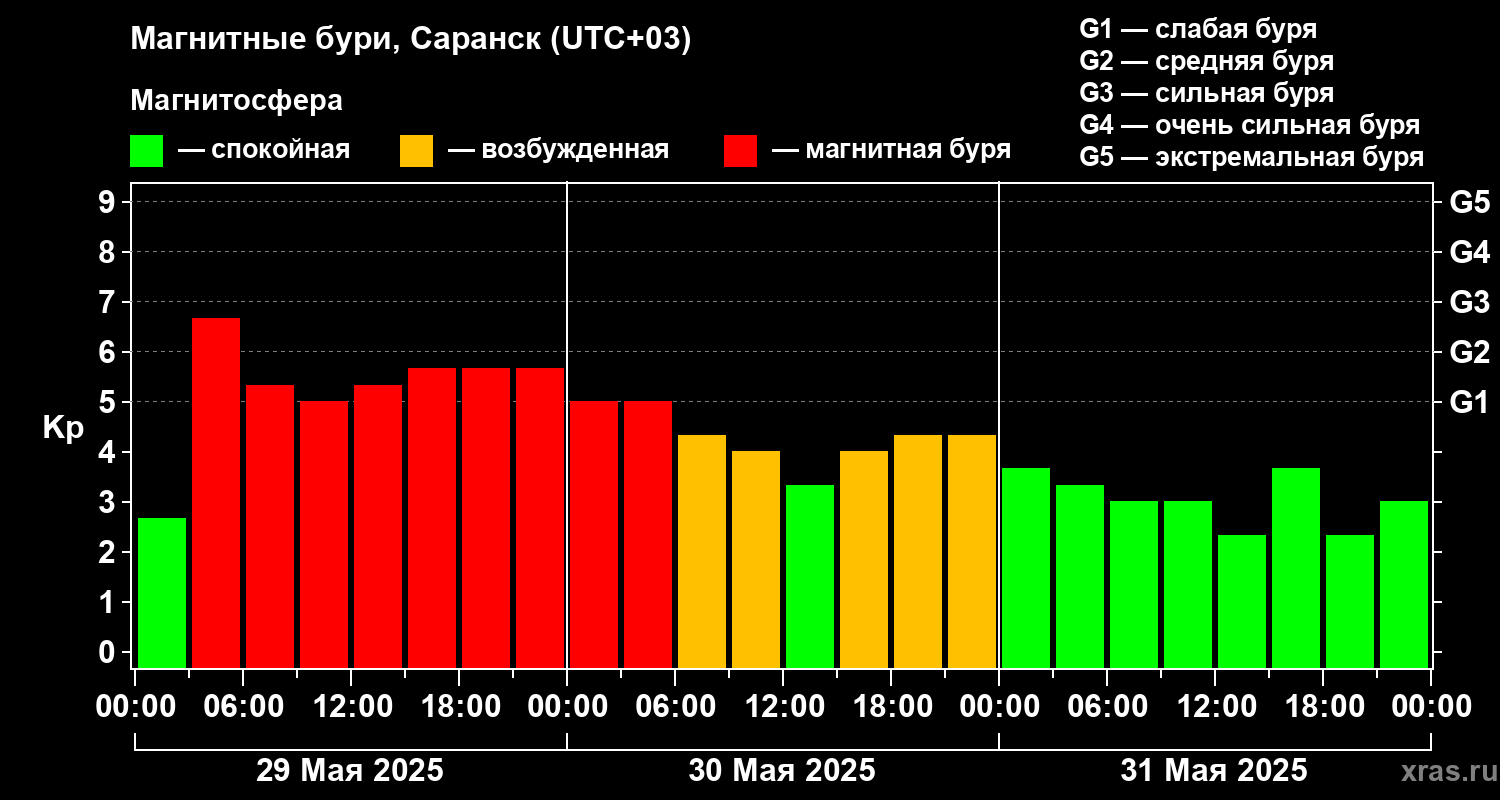Click the red 'магнитная буря' legend swatch
The width and height of the screenshot is (1500, 800).
pyautogui.click(x=740, y=151)
